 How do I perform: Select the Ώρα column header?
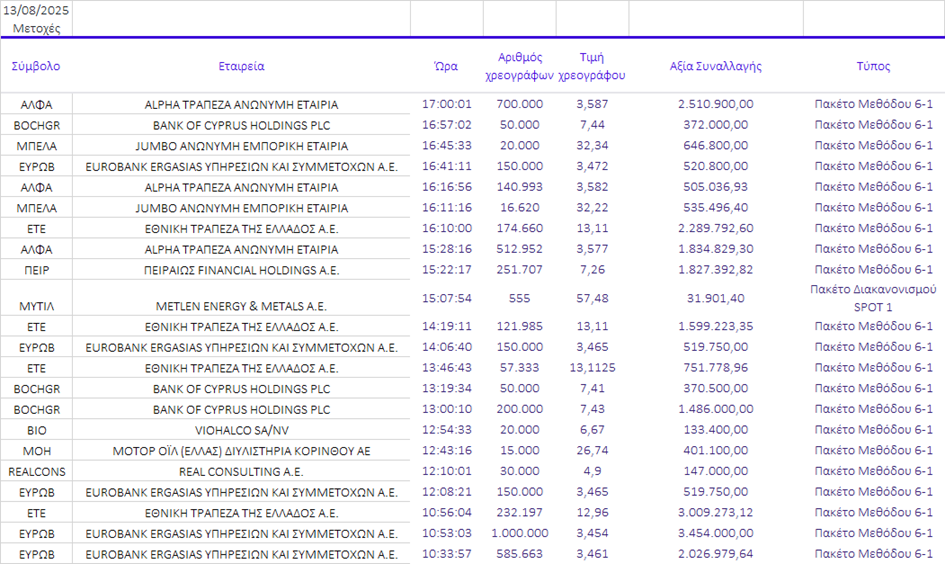click(446, 66)
